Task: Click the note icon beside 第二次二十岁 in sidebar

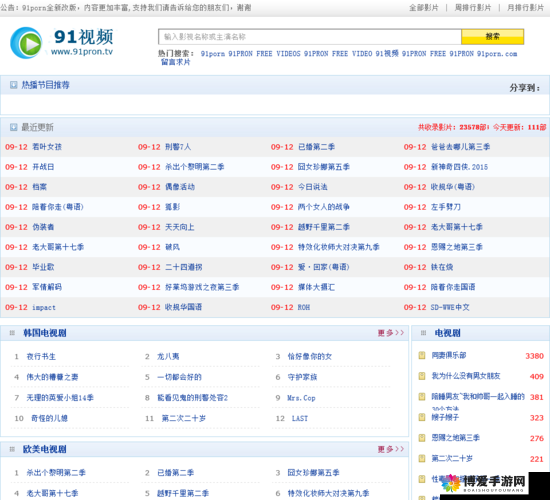Action: click(422, 458)
